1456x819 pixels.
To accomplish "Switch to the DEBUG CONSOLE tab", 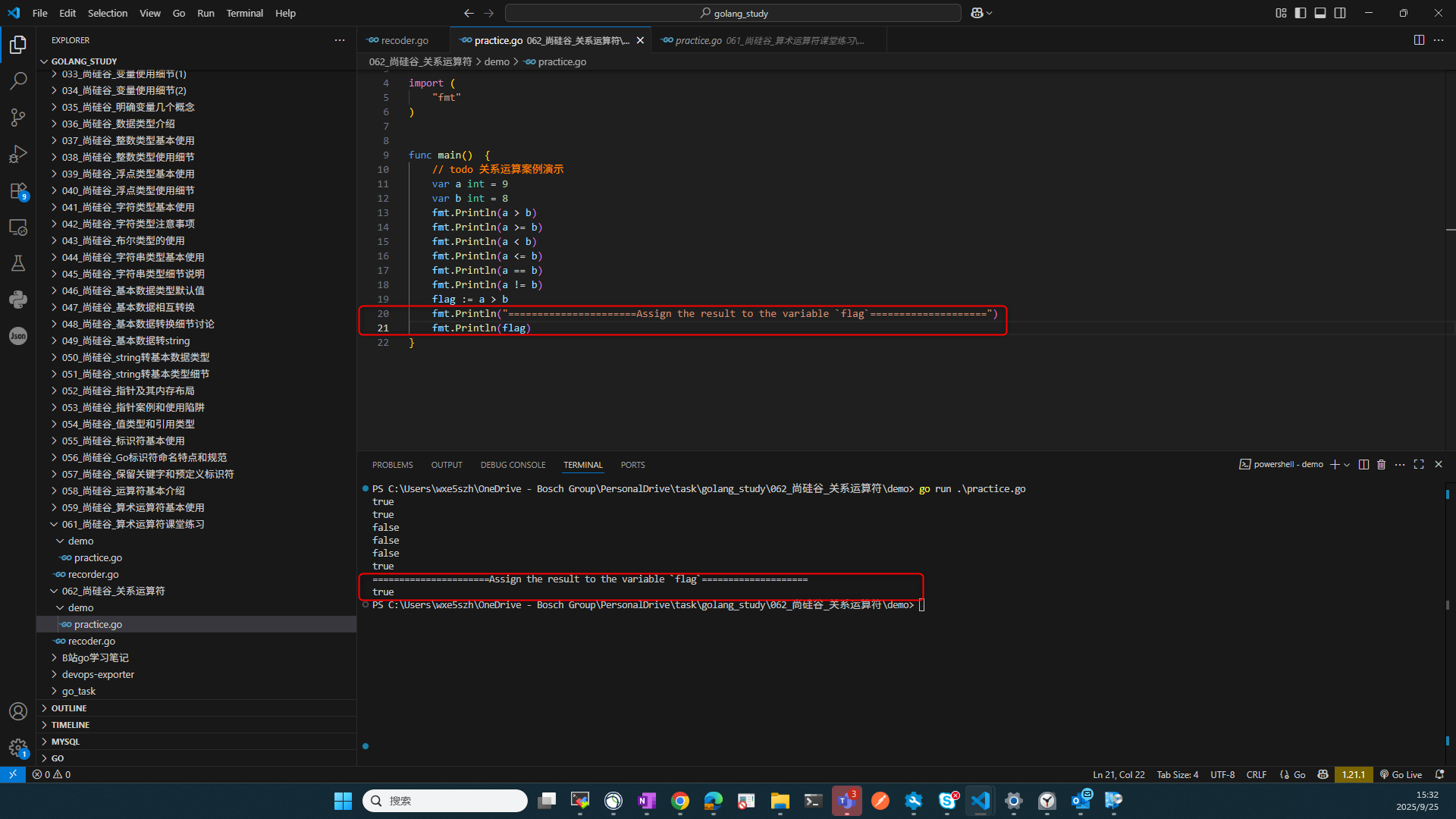I will (513, 465).
